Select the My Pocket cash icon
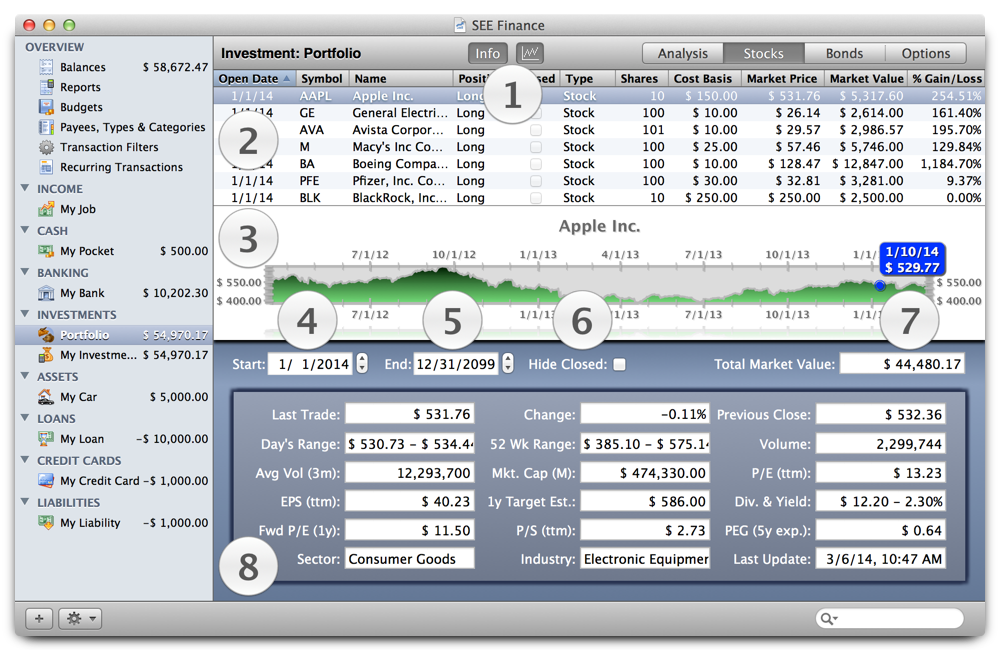The image size is (1000, 650). point(46,251)
